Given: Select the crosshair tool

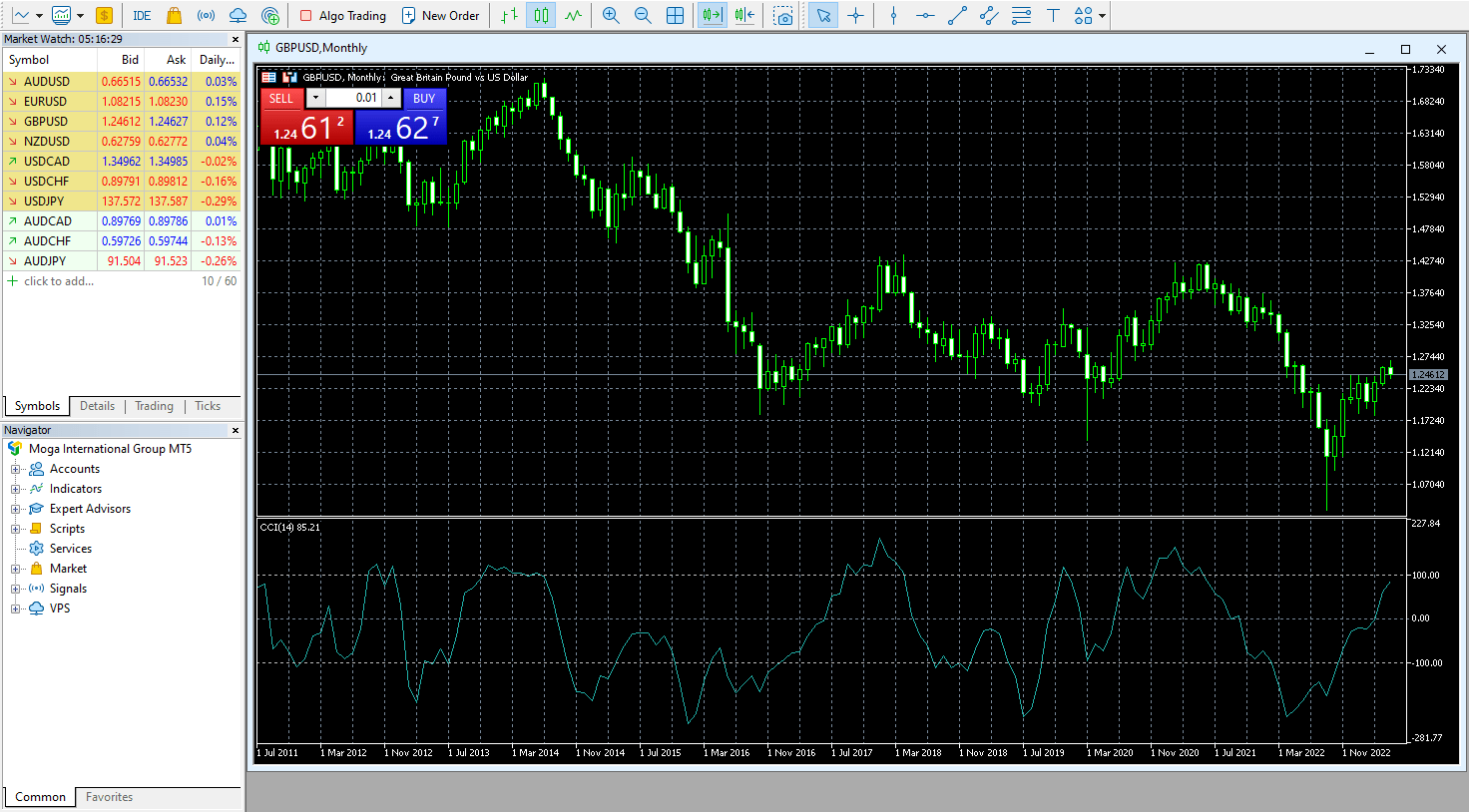Looking at the screenshot, I should (855, 15).
